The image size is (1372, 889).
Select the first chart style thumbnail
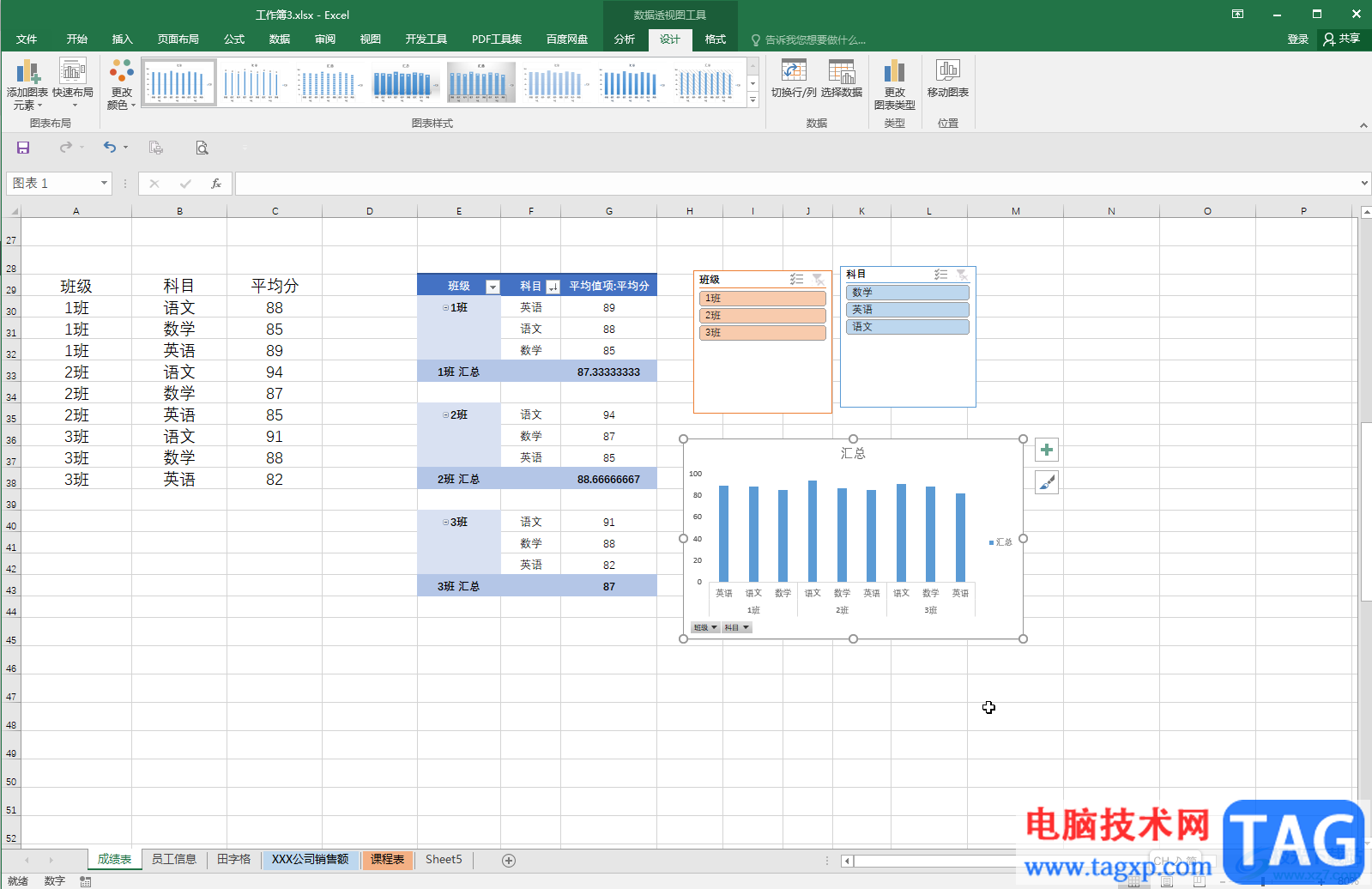click(179, 82)
